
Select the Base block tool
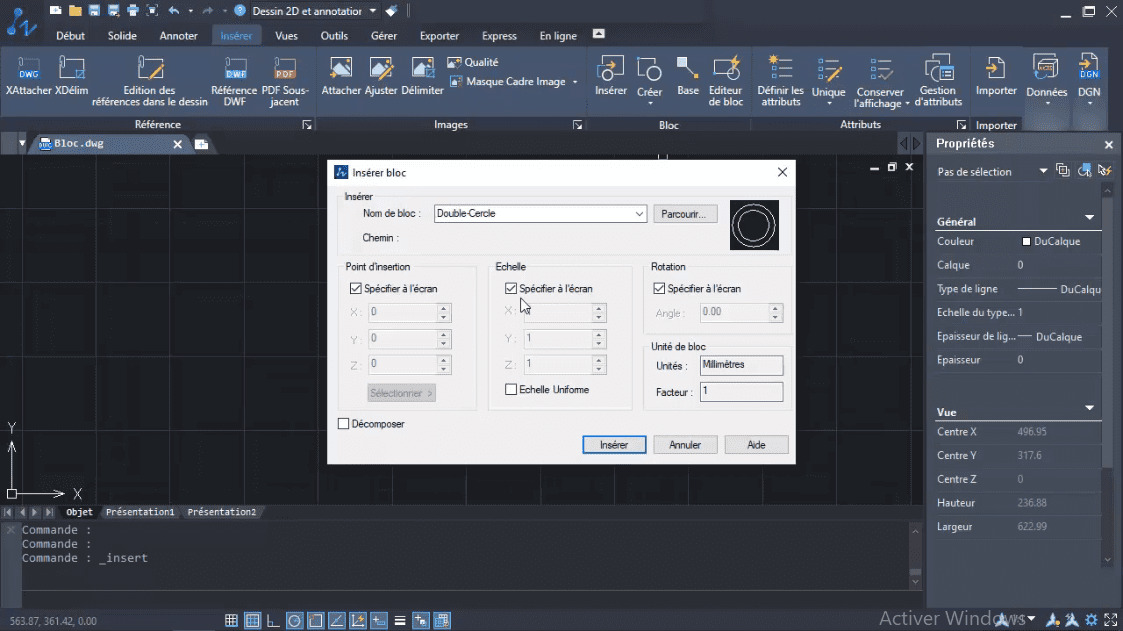(688, 69)
